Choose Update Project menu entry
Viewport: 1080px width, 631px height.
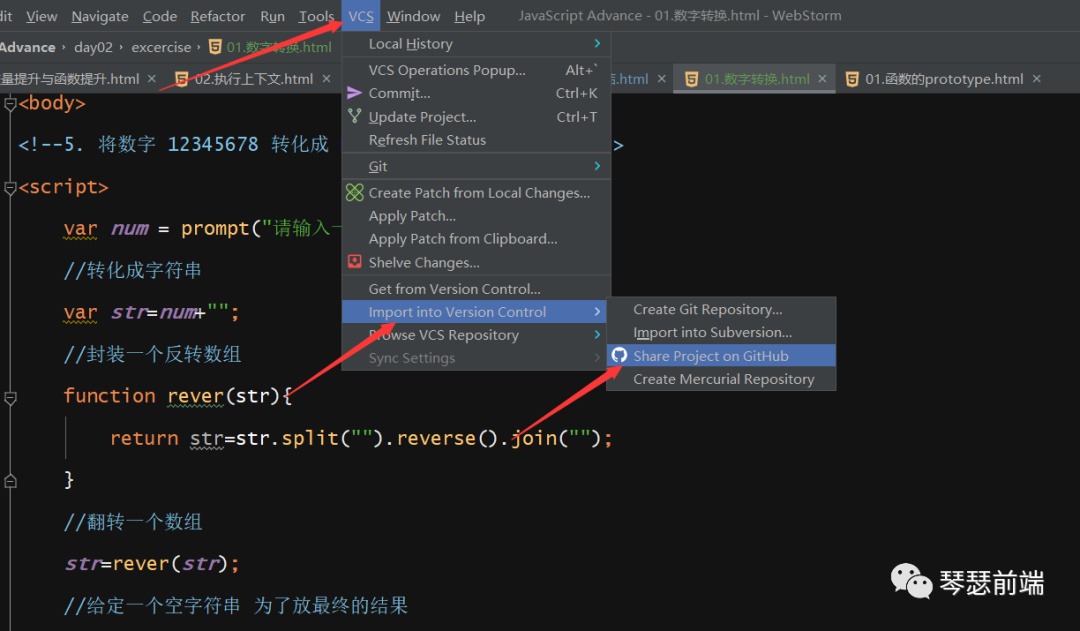pyautogui.click(x=476, y=116)
